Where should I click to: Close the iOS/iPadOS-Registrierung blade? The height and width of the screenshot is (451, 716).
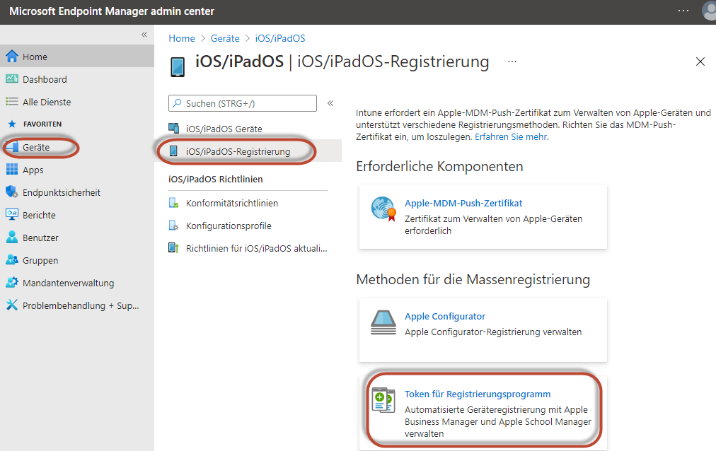point(699,62)
